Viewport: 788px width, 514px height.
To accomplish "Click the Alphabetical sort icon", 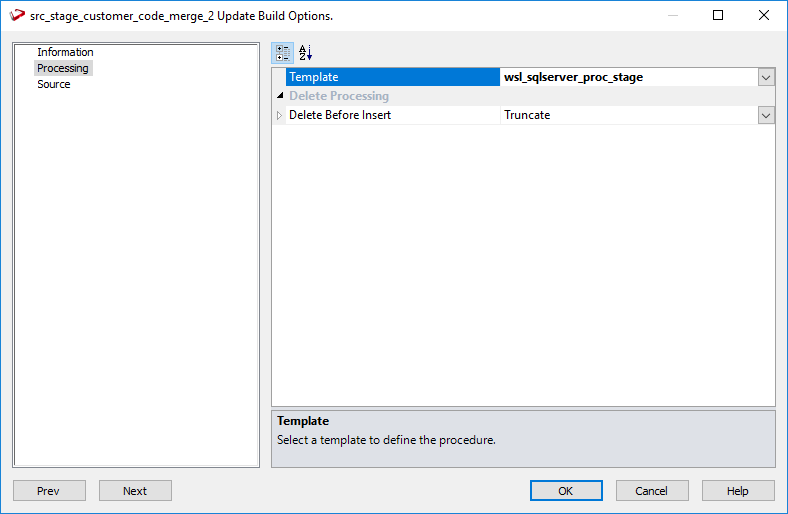I will click(x=306, y=53).
